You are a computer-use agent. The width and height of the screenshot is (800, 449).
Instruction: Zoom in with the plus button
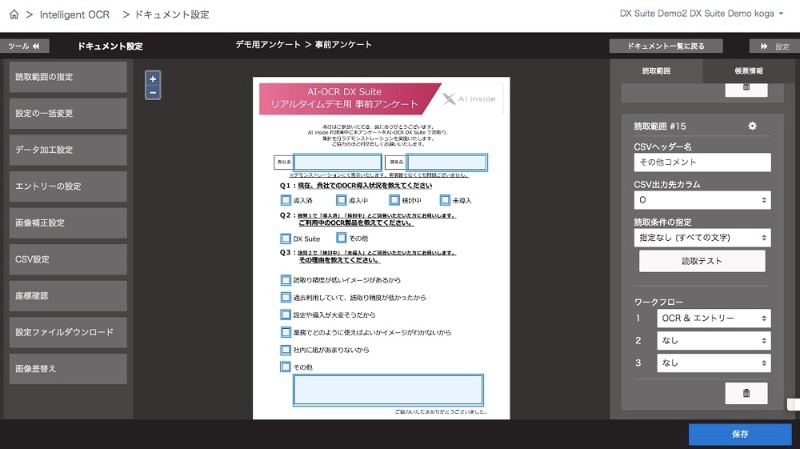pyautogui.click(x=152, y=78)
